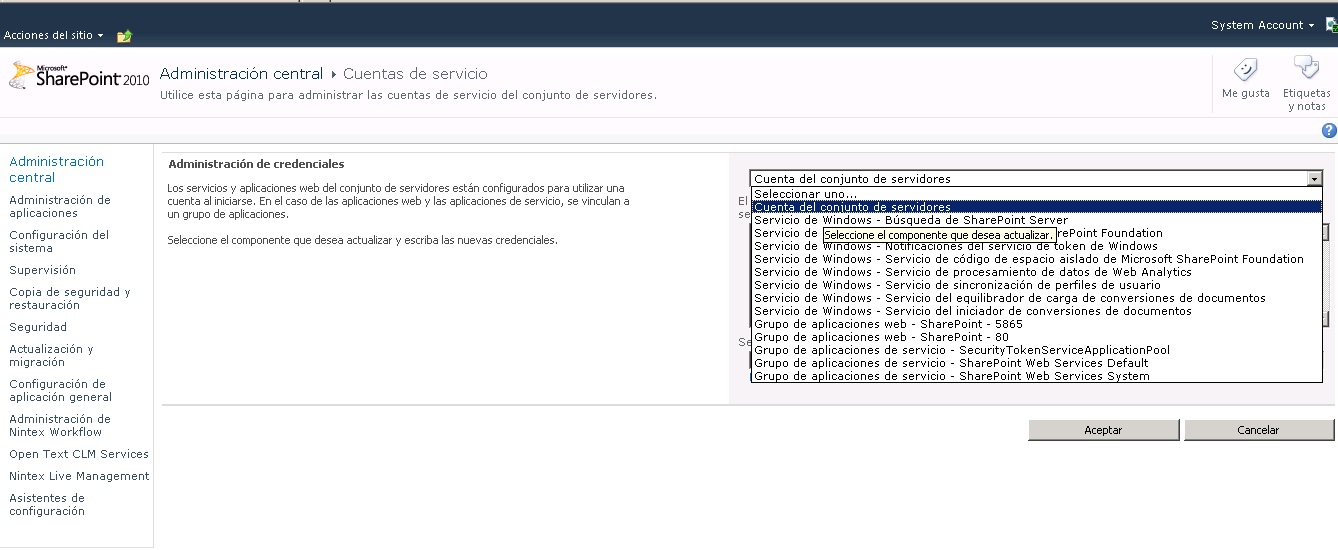Screen dimensions: 1338x550
Task: Pick 'Grupo de aplicaciones web - SharePoint - 5865'
Action: [x=1036, y=324]
